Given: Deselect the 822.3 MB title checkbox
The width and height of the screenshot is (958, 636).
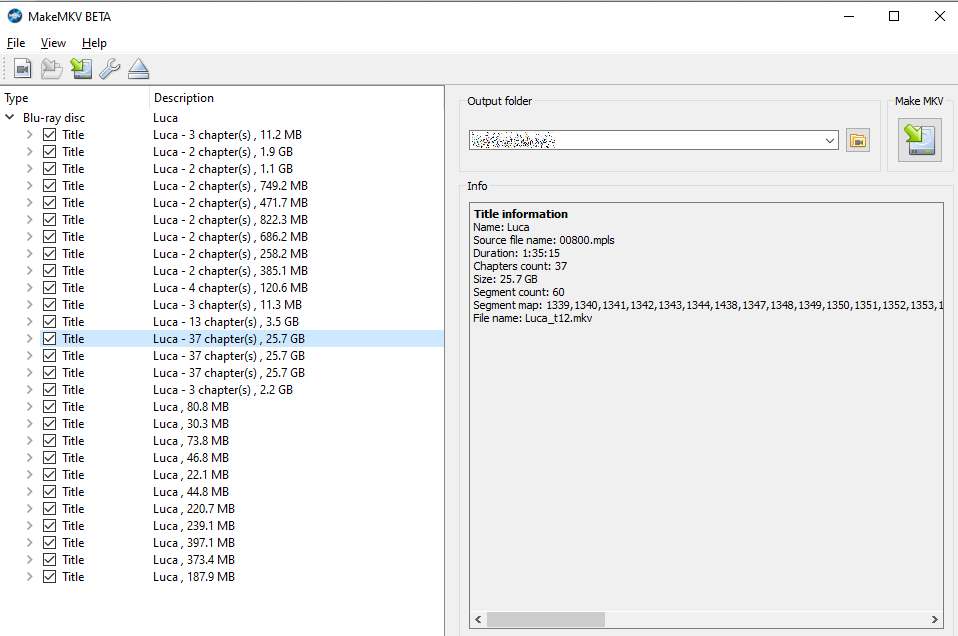Looking at the screenshot, I should 49,220.
